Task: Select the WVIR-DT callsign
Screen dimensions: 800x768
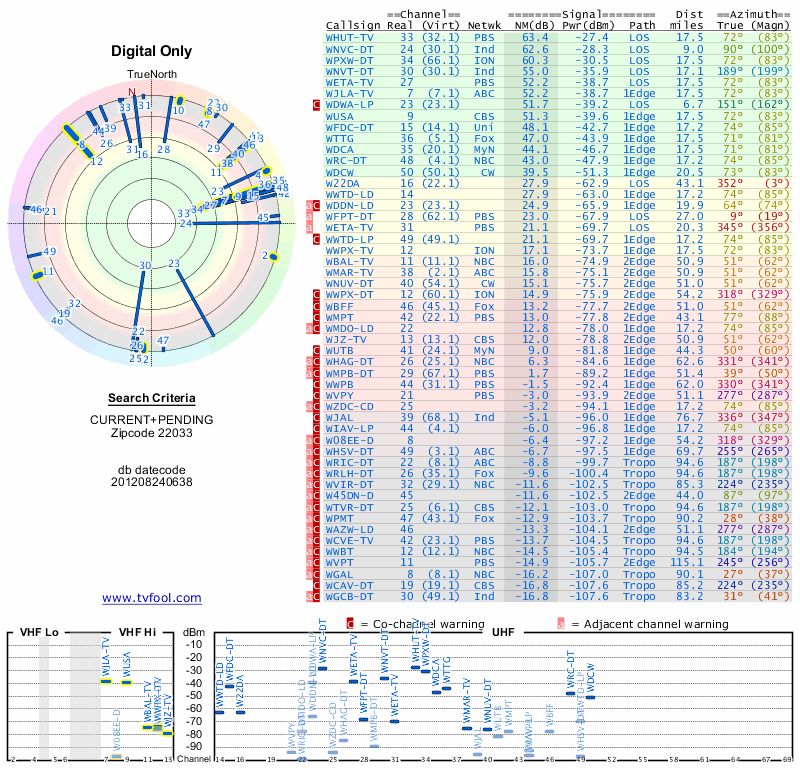Action: pyautogui.click(x=349, y=485)
